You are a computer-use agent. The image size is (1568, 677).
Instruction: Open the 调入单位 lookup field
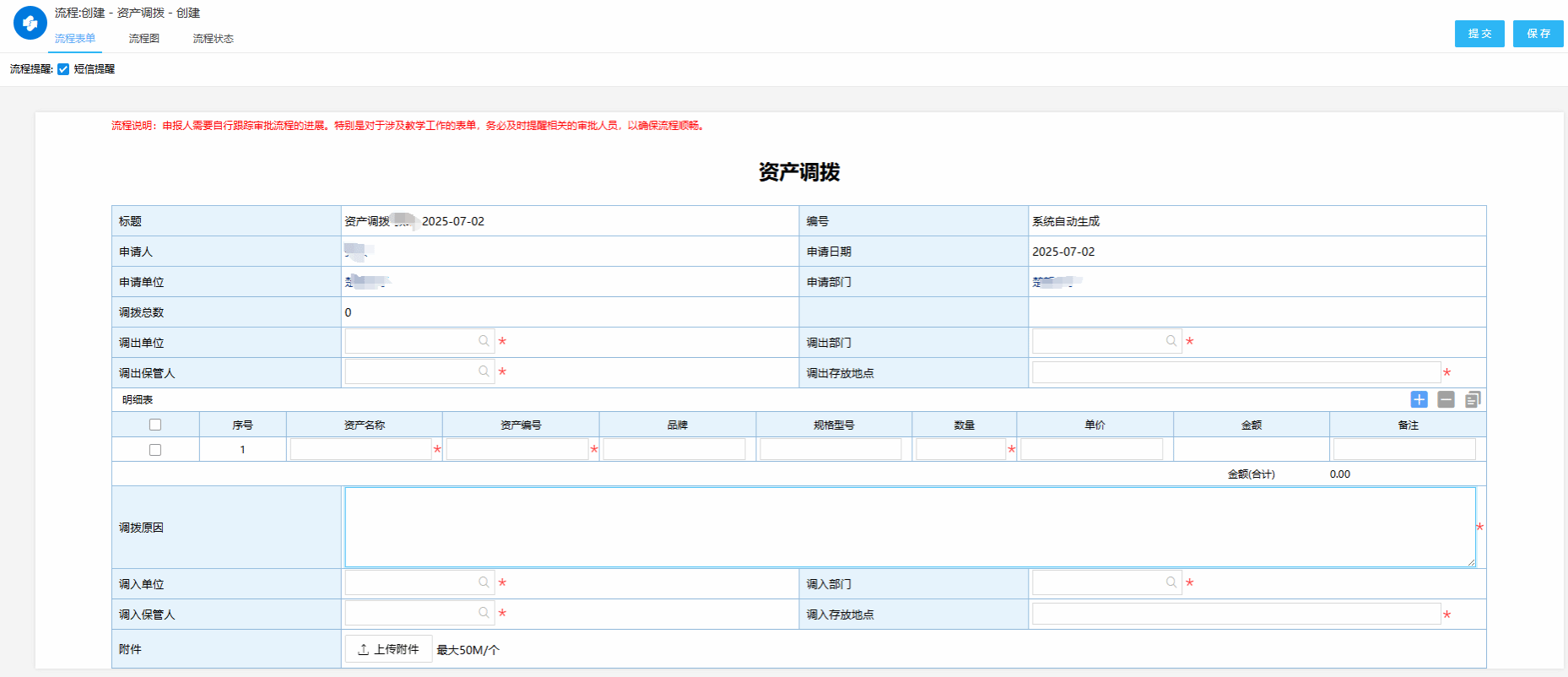411,582
